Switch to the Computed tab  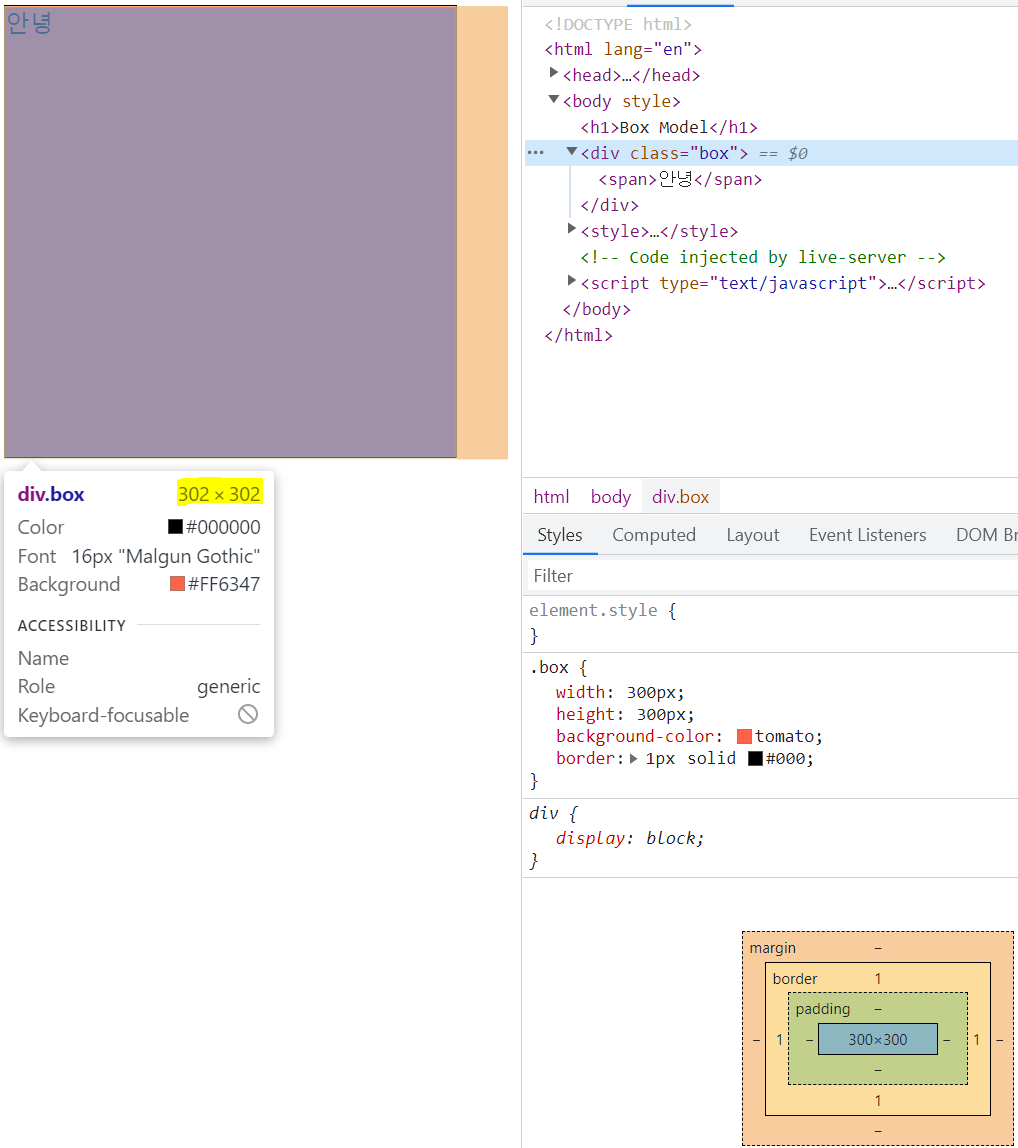click(654, 535)
